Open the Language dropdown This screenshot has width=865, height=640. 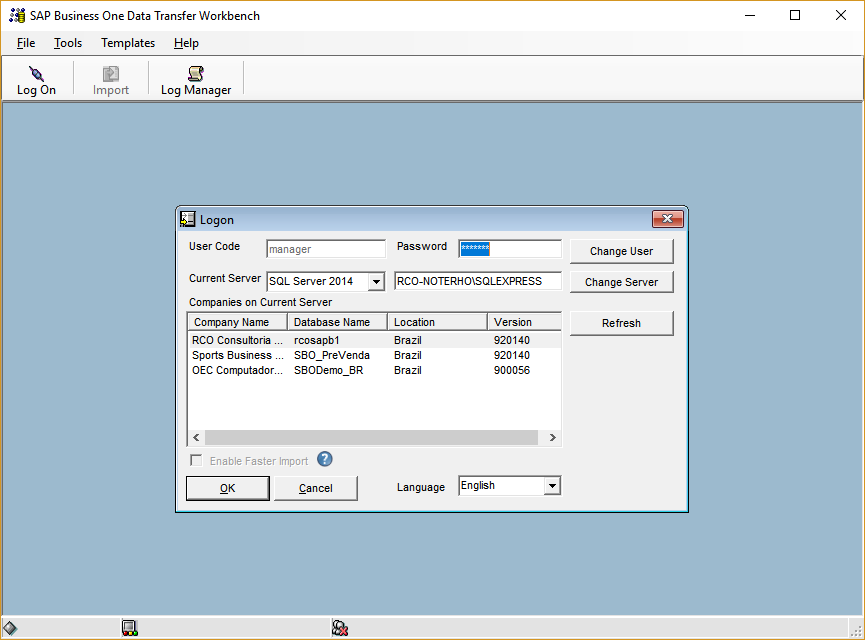(x=552, y=486)
